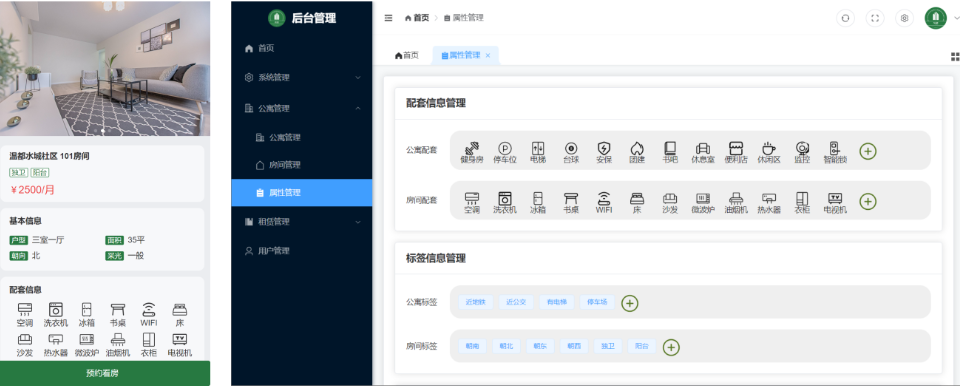
Task: Click the 安保 security shield icon
Action: point(604,148)
